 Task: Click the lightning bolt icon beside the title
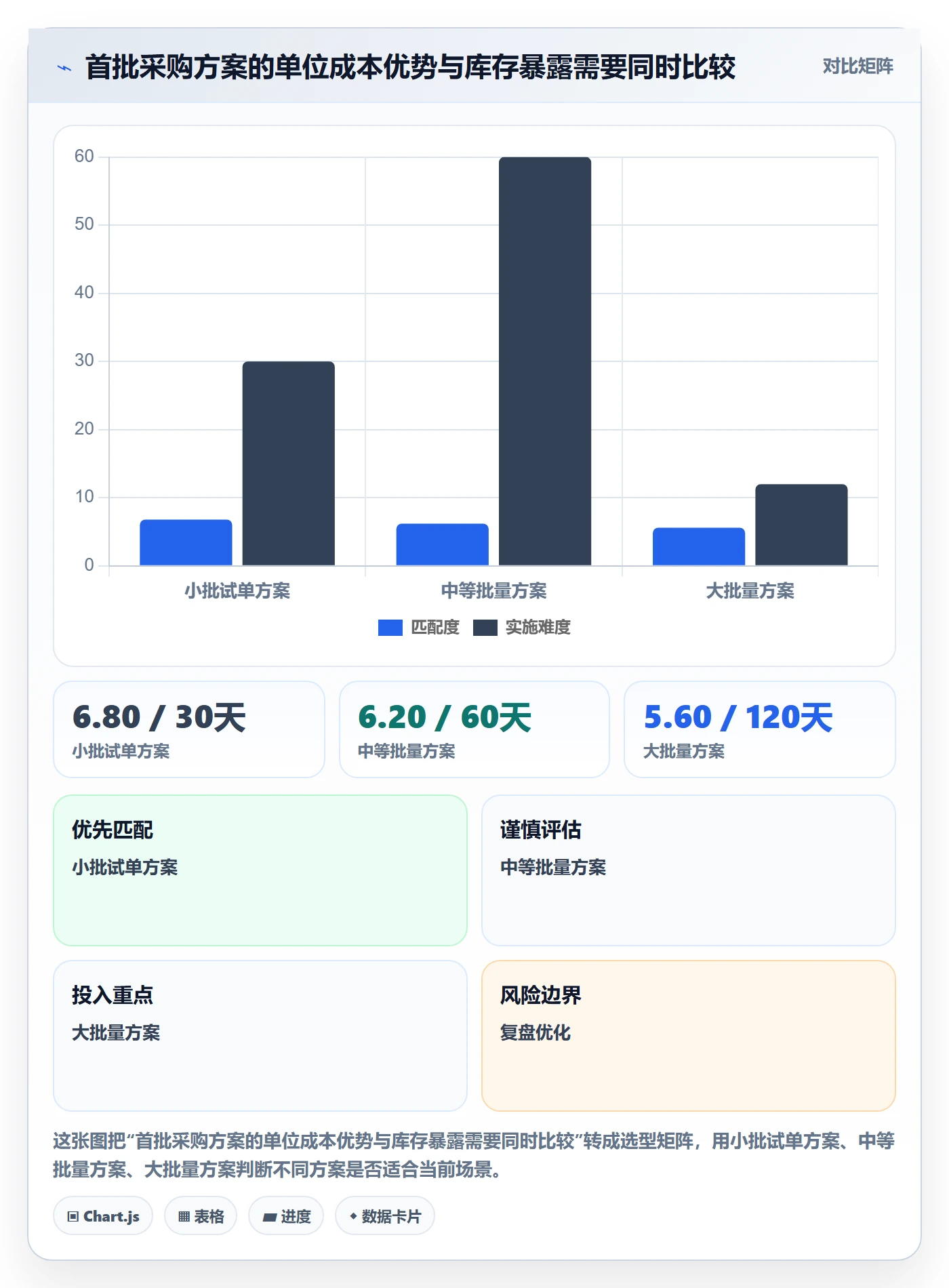coord(64,68)
